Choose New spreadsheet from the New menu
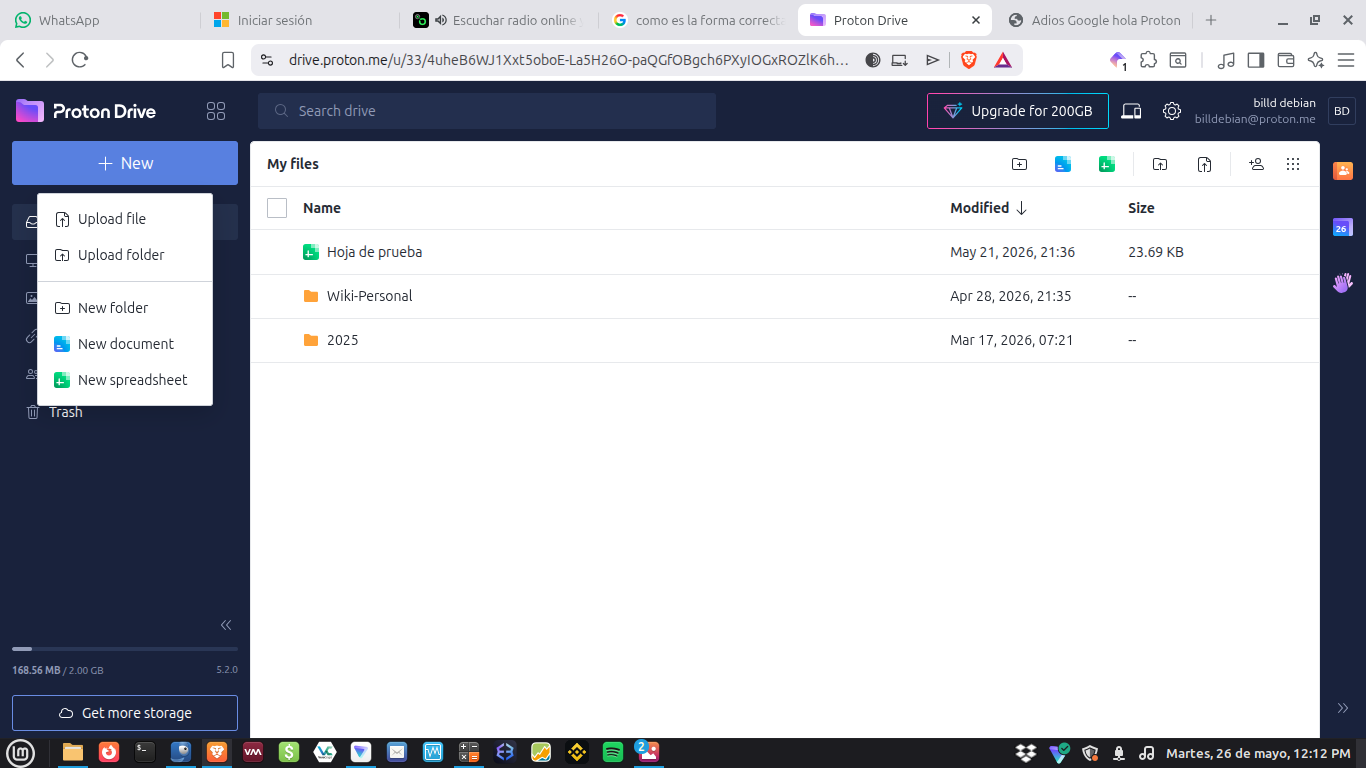 pyautogui.click(x=125, y=380)
